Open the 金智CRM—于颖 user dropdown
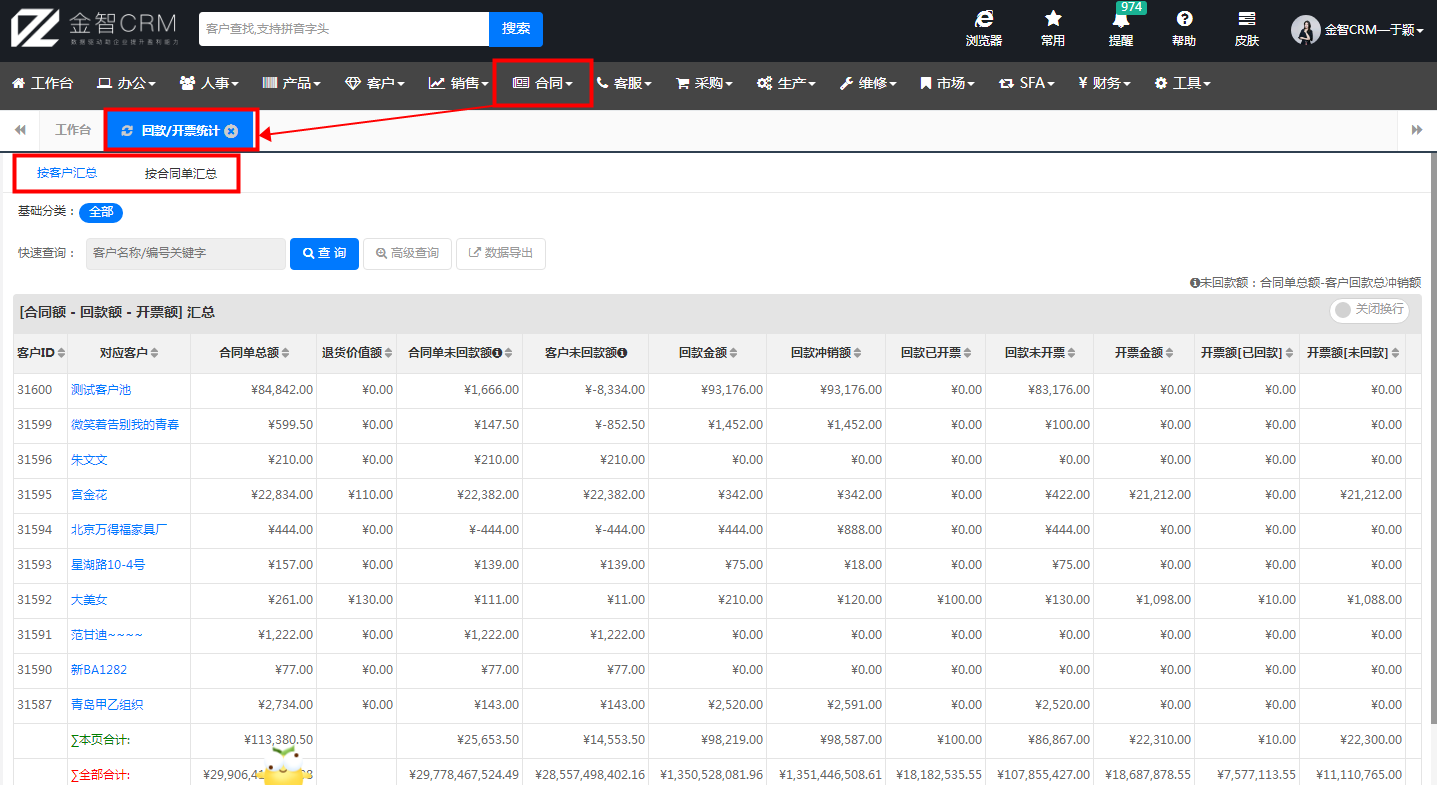Viewport: 1437px width, 785px height. coord(1374,30)
